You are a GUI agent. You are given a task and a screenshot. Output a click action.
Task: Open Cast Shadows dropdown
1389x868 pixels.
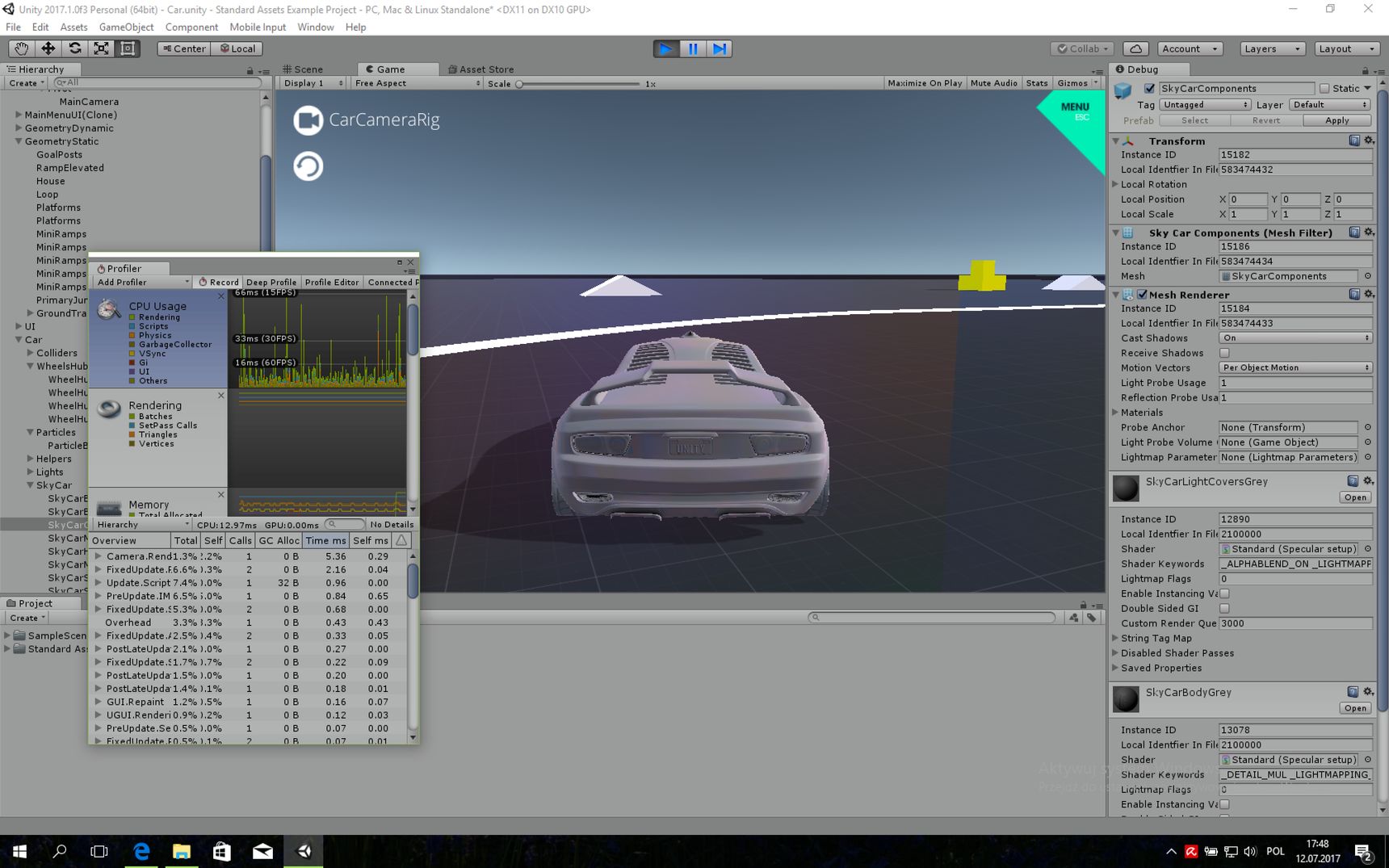(x=1295, y=338)
